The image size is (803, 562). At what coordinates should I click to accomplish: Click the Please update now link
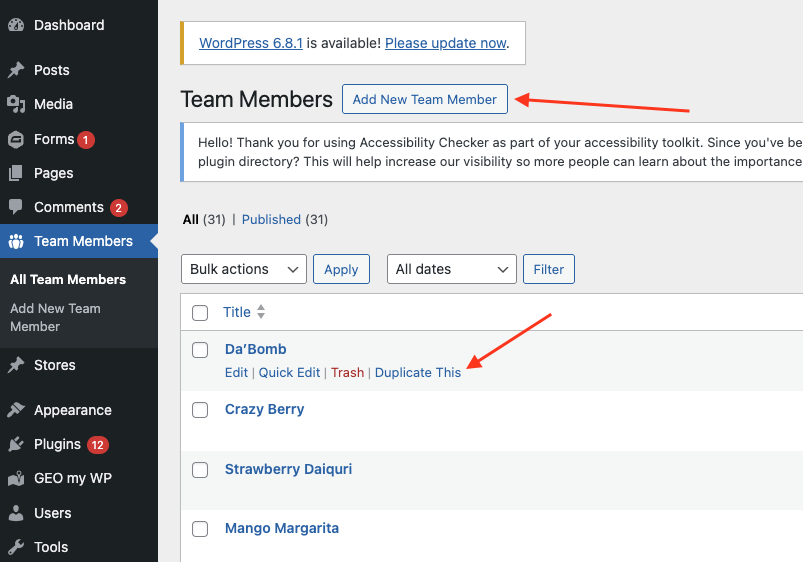[446, 43]
